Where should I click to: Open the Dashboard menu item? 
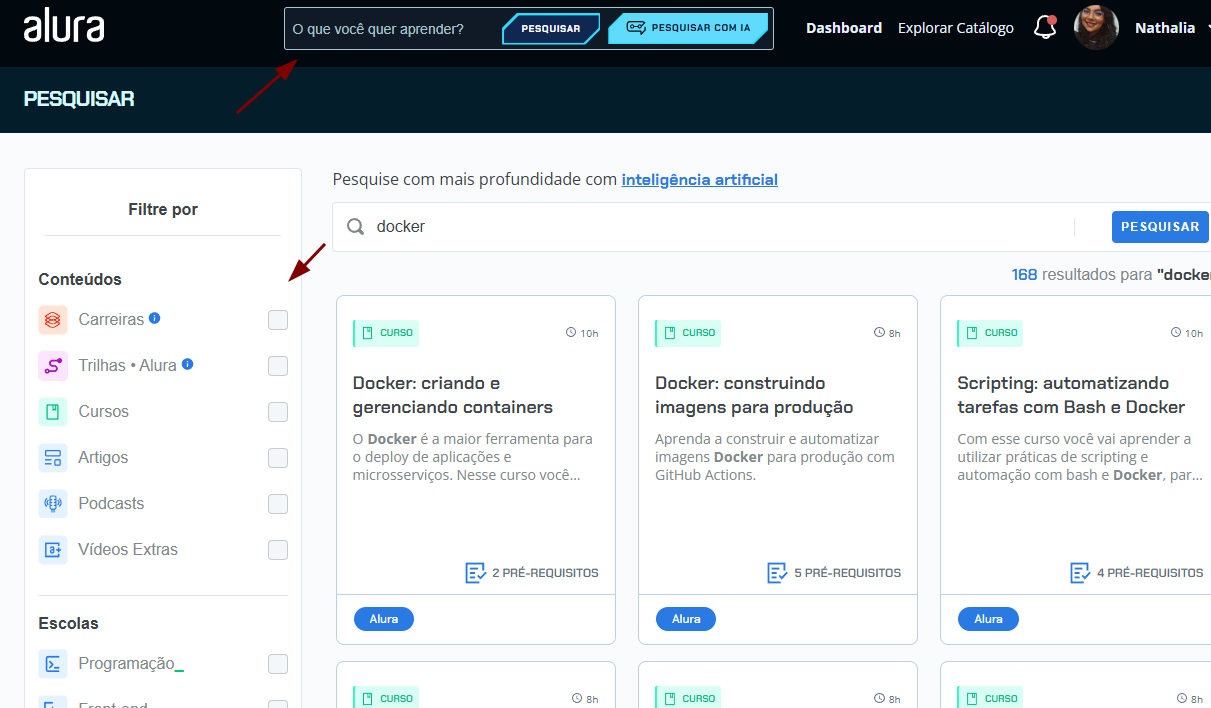coord(843,27)
